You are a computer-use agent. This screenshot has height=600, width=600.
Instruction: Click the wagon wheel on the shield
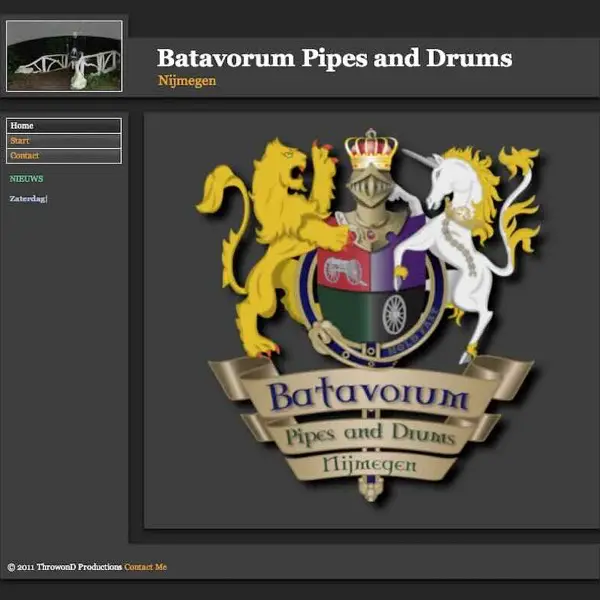click(x=394, y=315)
